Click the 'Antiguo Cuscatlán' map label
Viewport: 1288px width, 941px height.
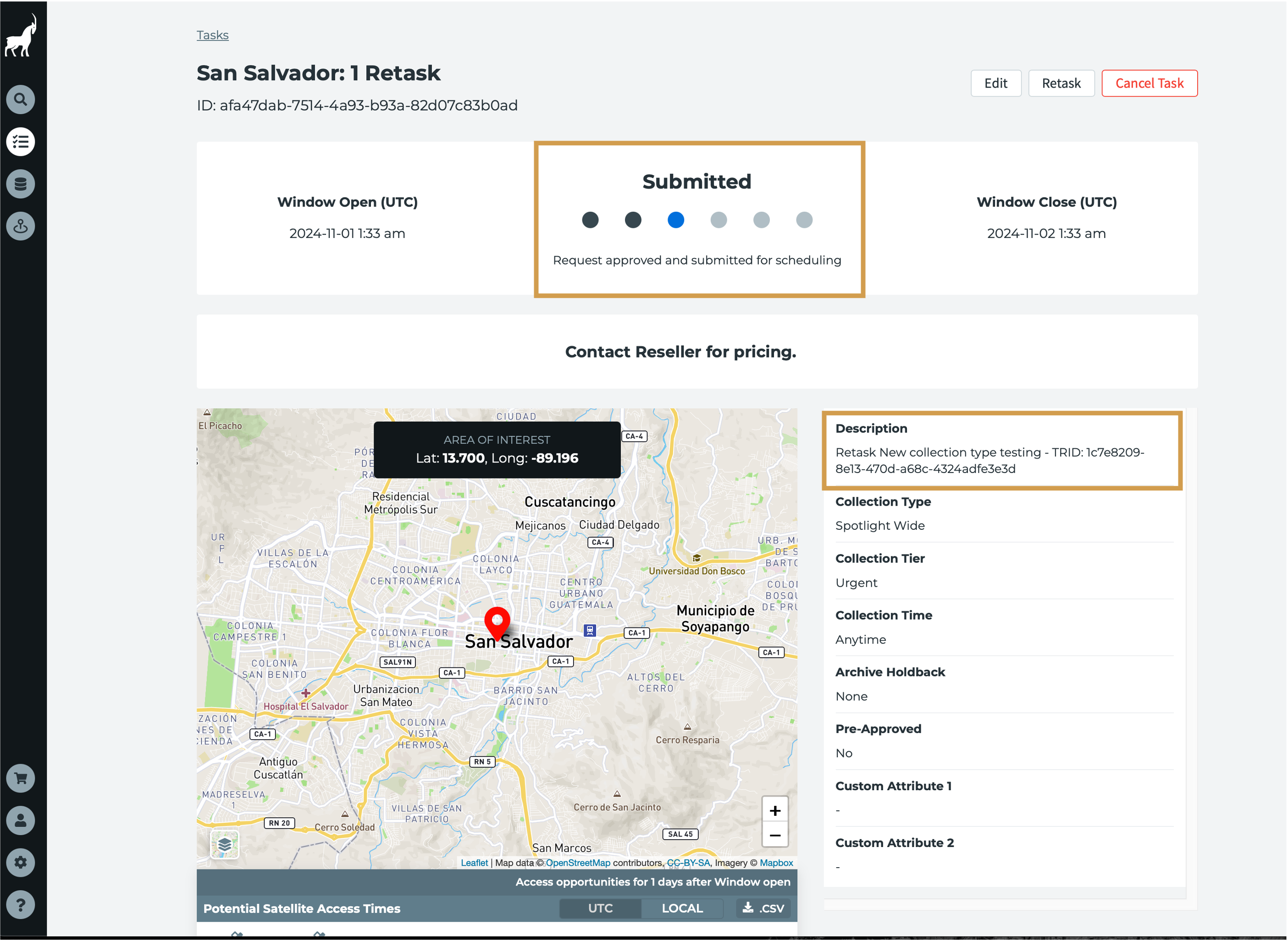(x=279, y=768)
